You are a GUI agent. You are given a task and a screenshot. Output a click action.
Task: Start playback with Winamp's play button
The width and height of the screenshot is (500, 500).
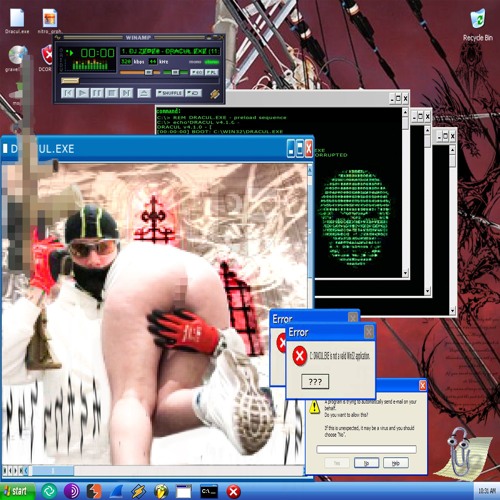82,93
